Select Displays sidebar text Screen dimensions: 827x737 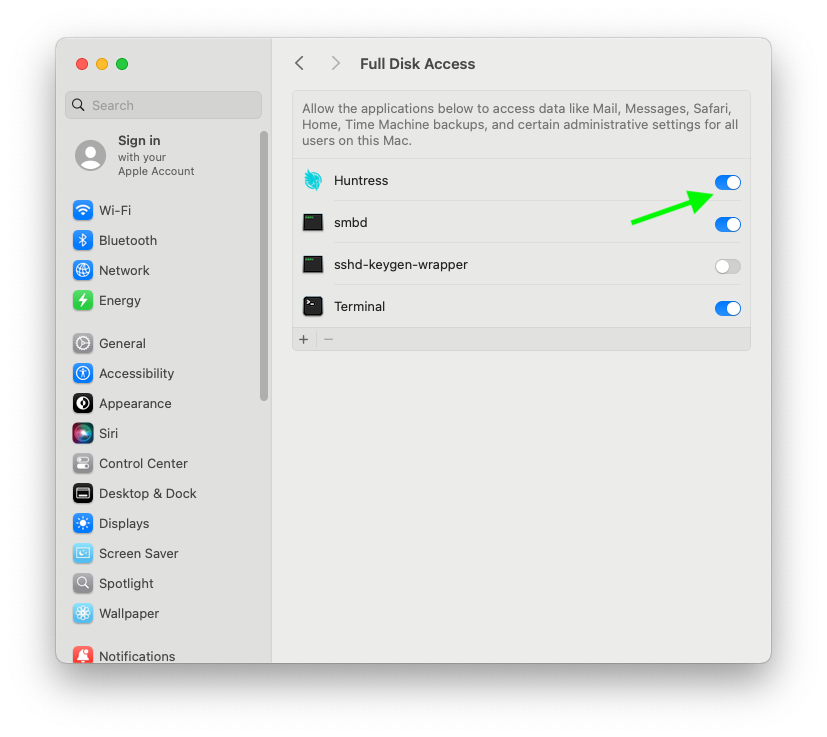[124, 524]
